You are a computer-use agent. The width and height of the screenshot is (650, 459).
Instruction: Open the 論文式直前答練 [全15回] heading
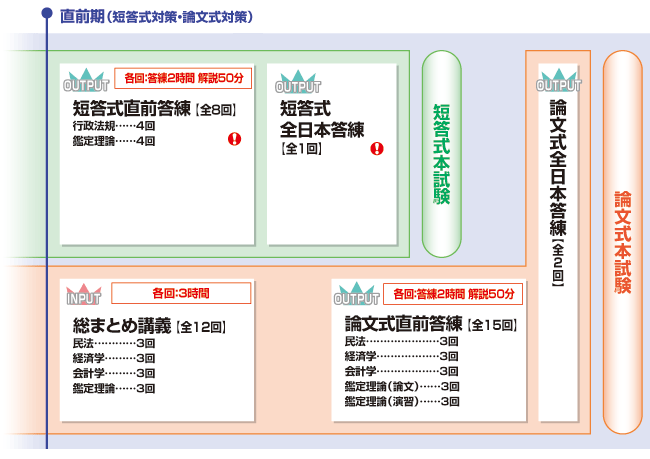pos(430,324)
